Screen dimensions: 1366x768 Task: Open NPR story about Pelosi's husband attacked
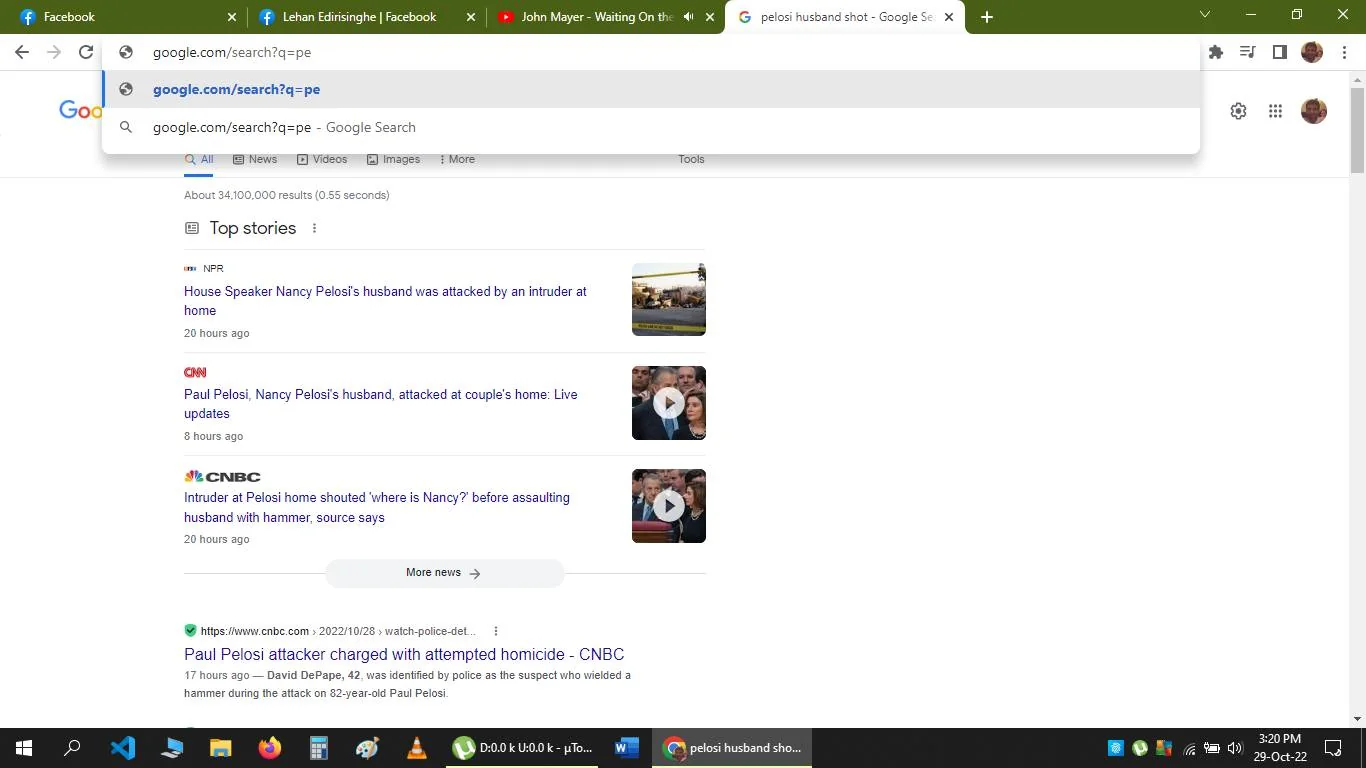[385, 301]
